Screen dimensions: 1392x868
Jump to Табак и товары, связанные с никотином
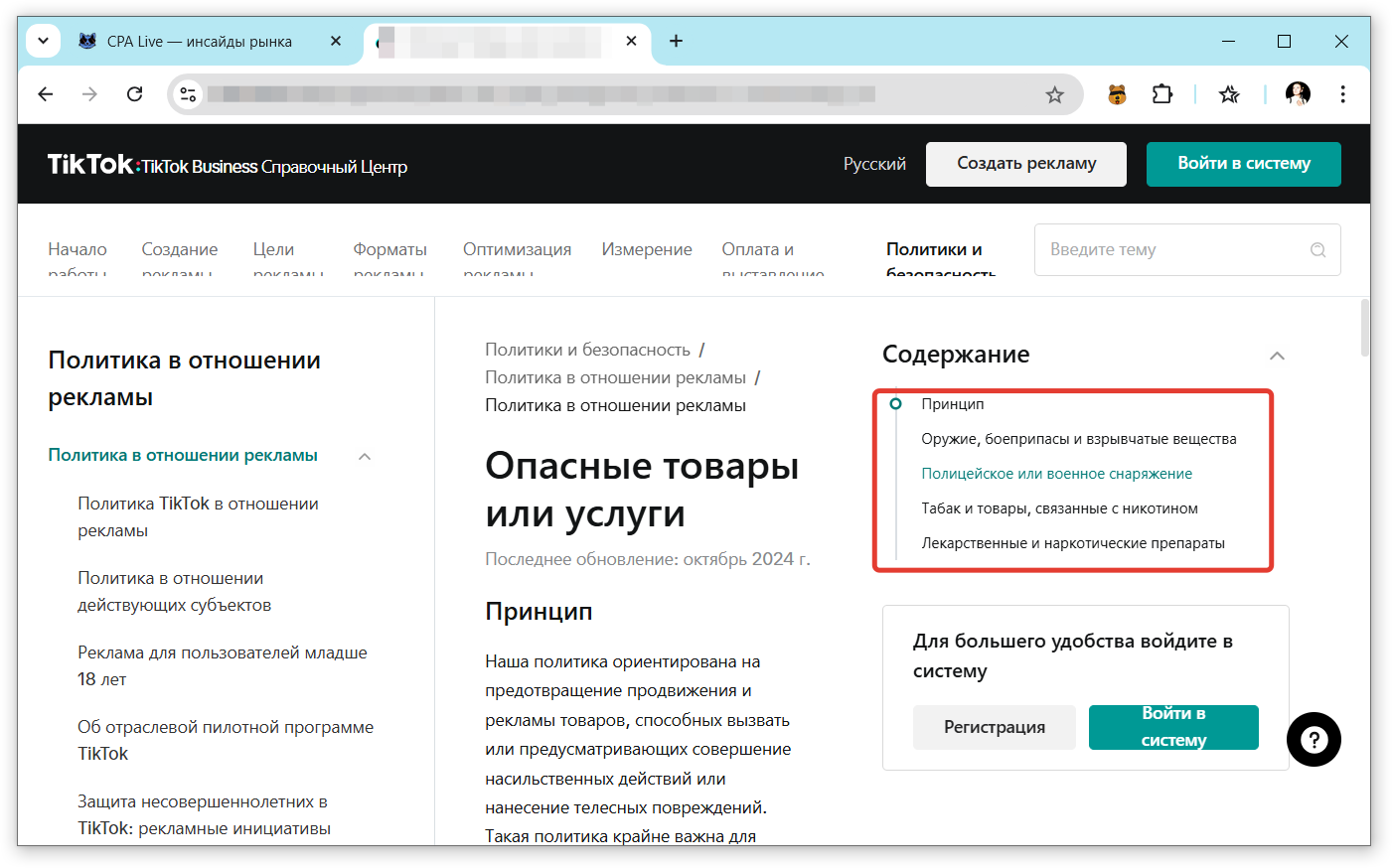[1059, 507]
